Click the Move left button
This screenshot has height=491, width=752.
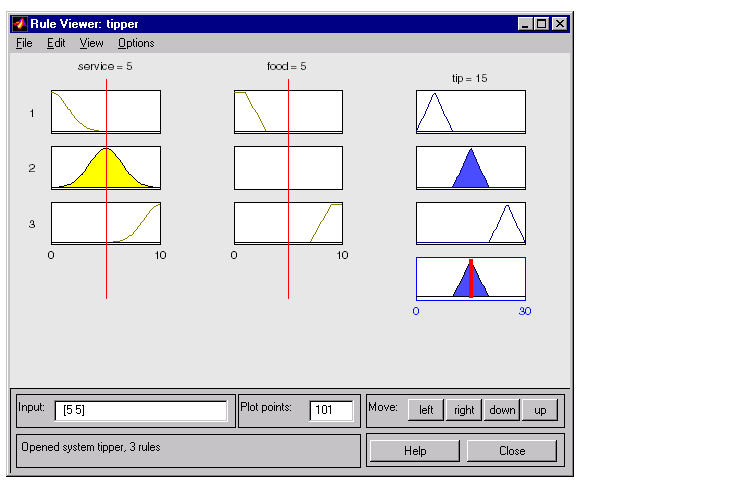[x=426, y=410]
